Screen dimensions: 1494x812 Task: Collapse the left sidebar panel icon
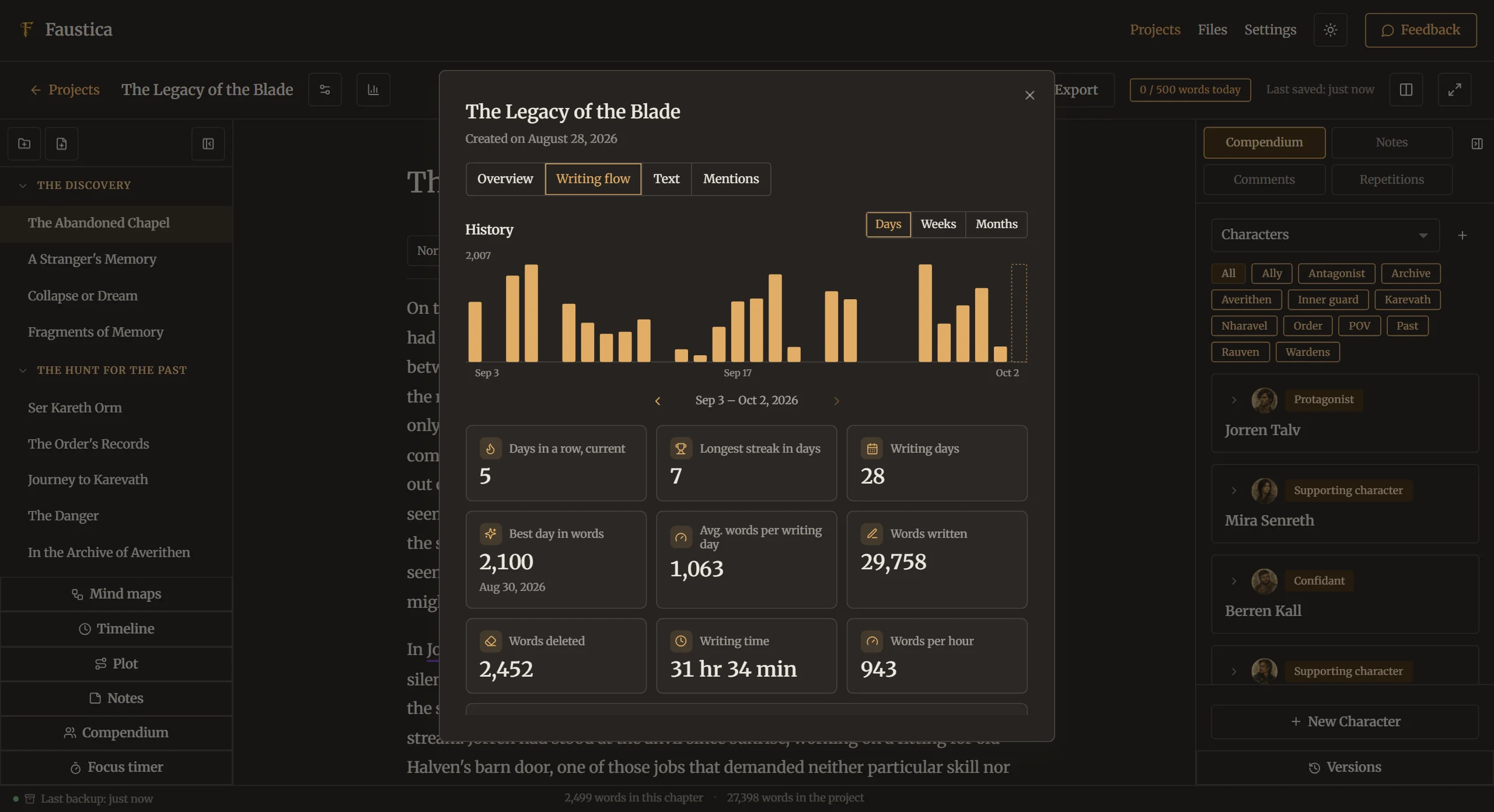click(208, 143)
